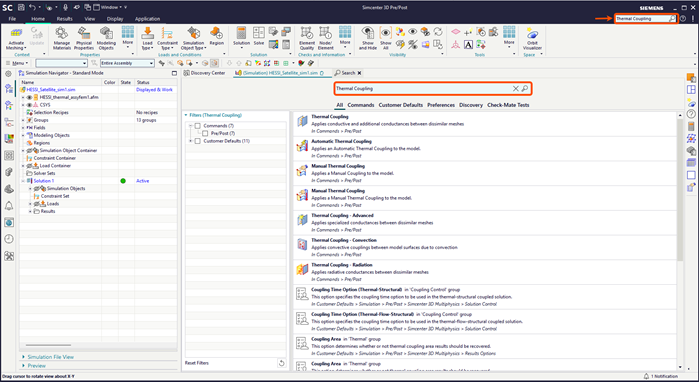The height and width of the screenshot is (382, 699).
Task: Switch to the Discovery Center tab
Action: pyautogui.click(x=205, y=73)
